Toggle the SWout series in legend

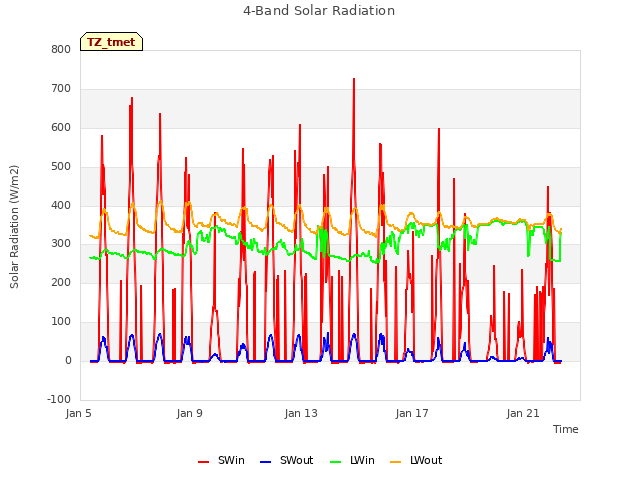click(287, 461)
